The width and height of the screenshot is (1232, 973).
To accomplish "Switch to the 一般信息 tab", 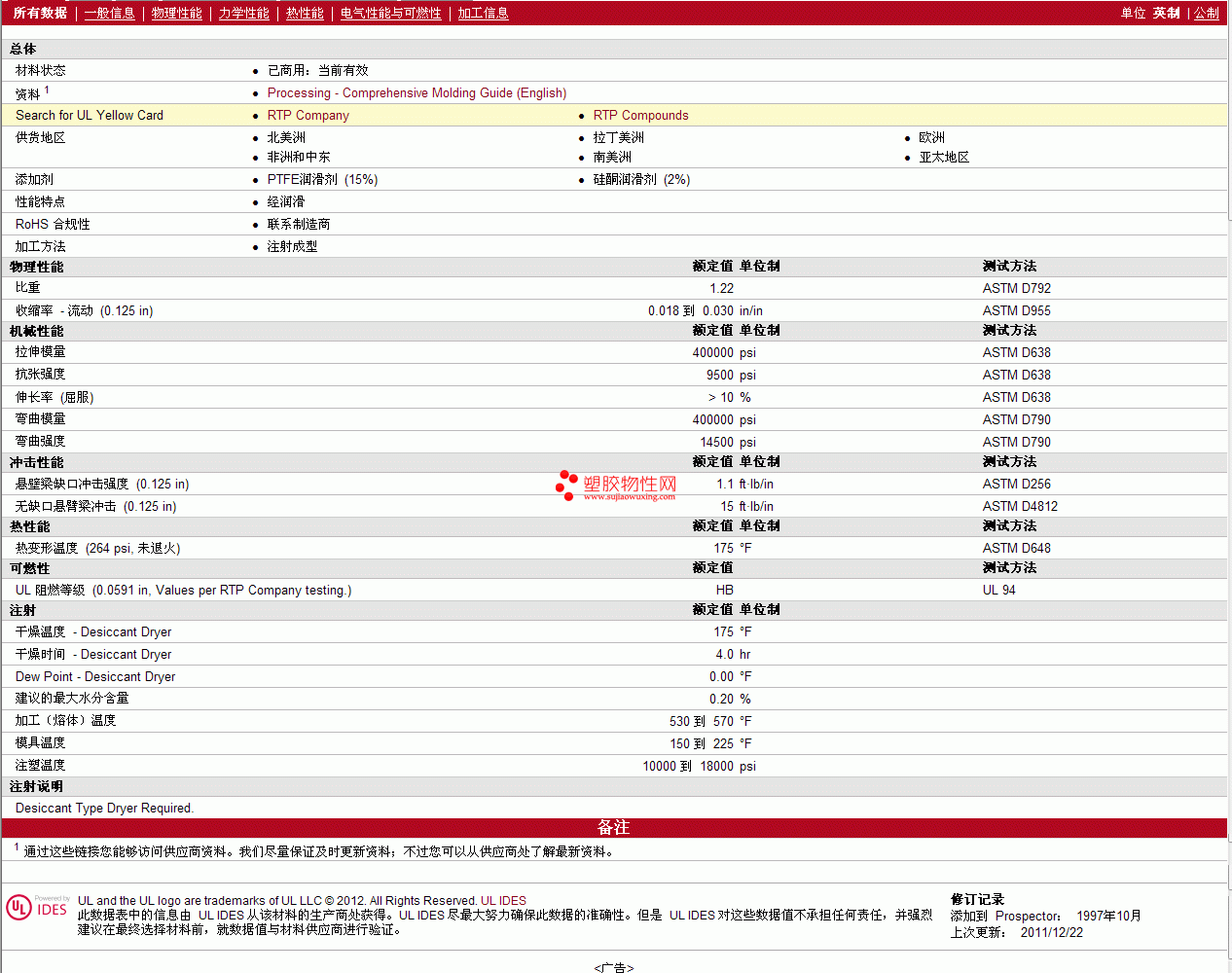I will point(109,13).
